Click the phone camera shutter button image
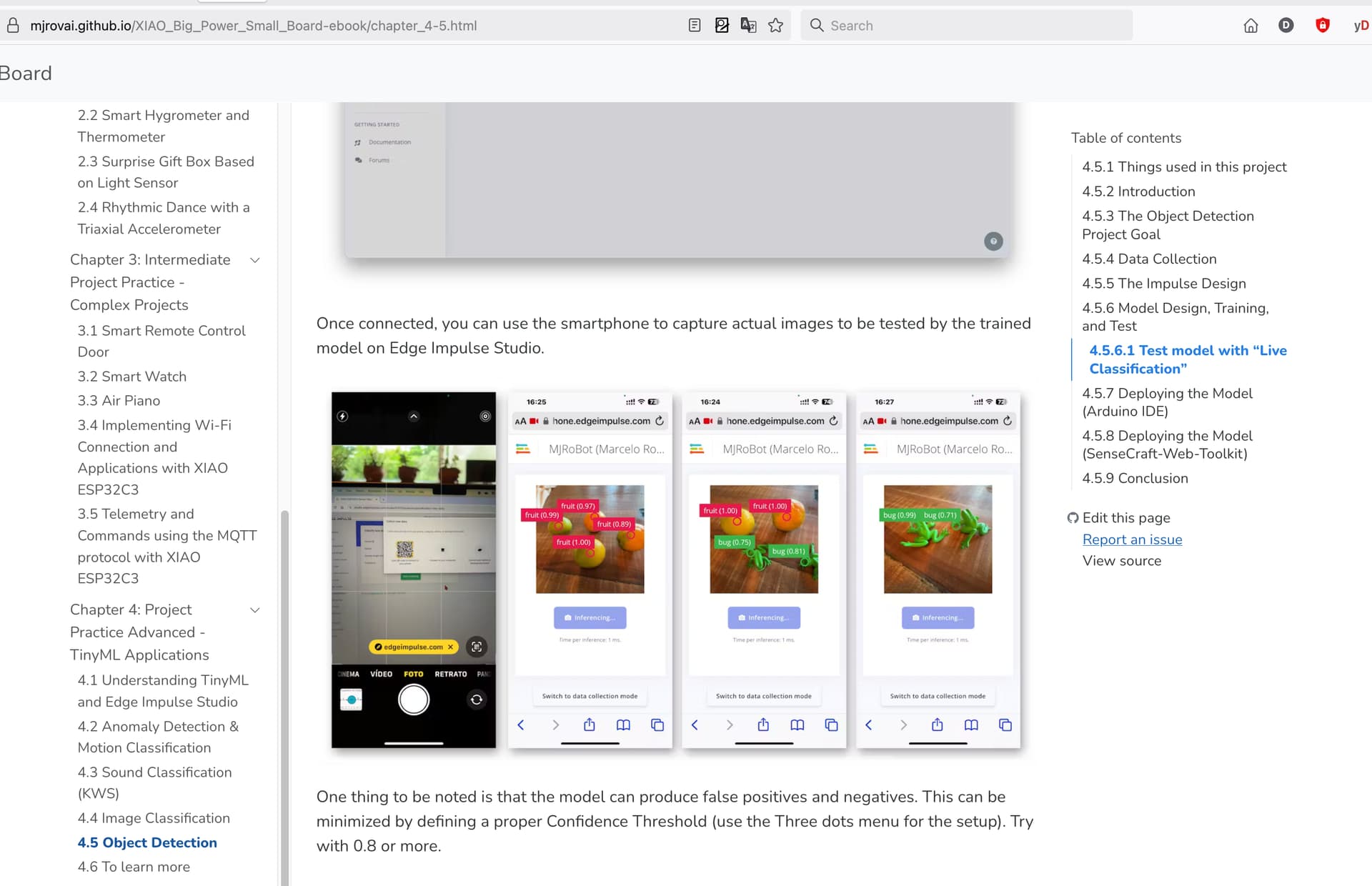This screenshot has width=1372, height=886. (x=413, y=700)
